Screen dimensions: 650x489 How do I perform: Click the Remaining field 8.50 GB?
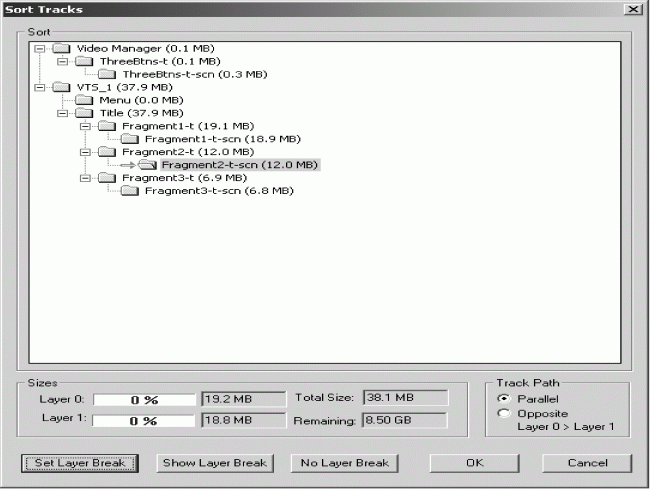[405, 420]
